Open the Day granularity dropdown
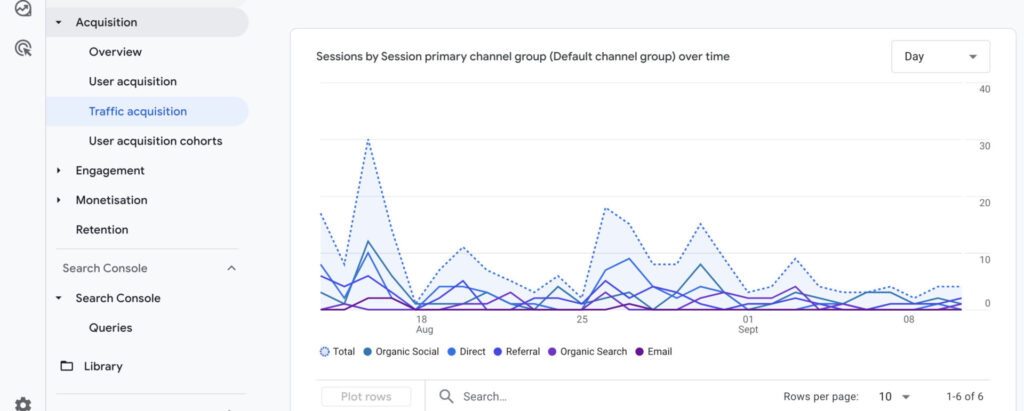The width and height of the screenshot is (1024, 411). [x=940, y=57]
